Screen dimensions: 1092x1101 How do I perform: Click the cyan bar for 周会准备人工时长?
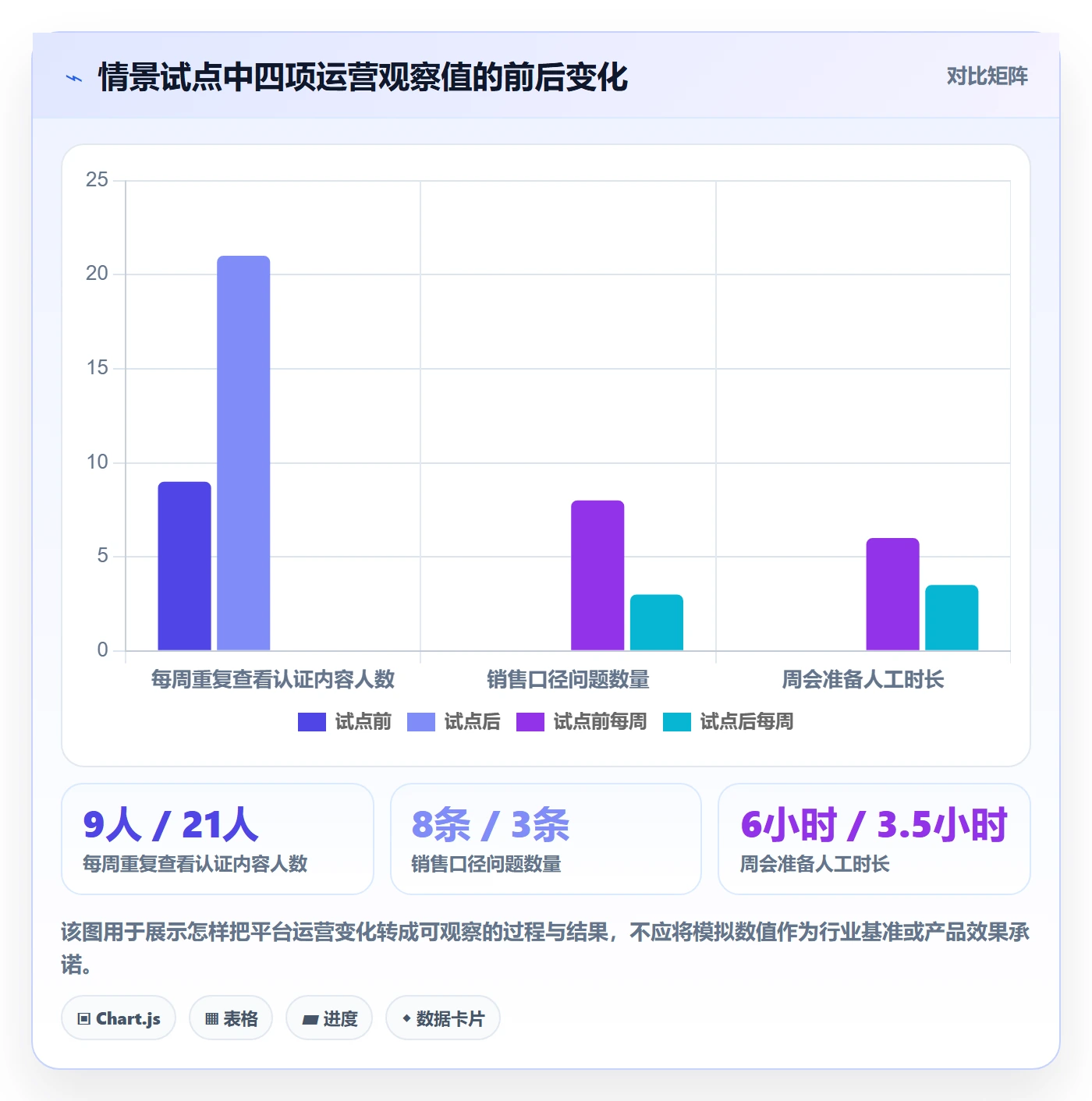952,618
